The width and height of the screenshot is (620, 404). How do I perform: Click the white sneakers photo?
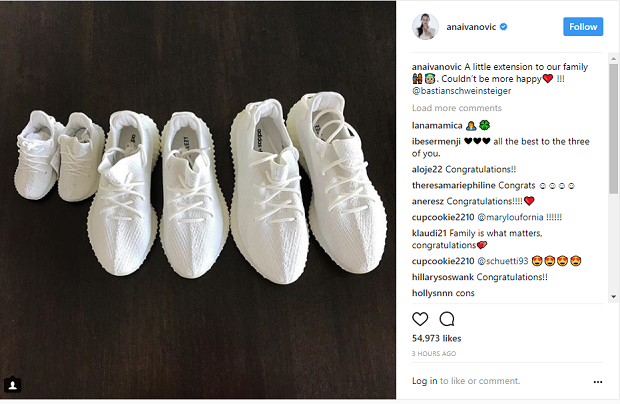(198, 200)
